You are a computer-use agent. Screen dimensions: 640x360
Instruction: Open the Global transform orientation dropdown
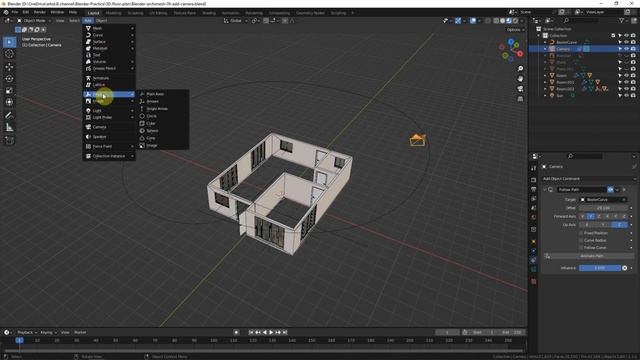(x=236, y=20)
